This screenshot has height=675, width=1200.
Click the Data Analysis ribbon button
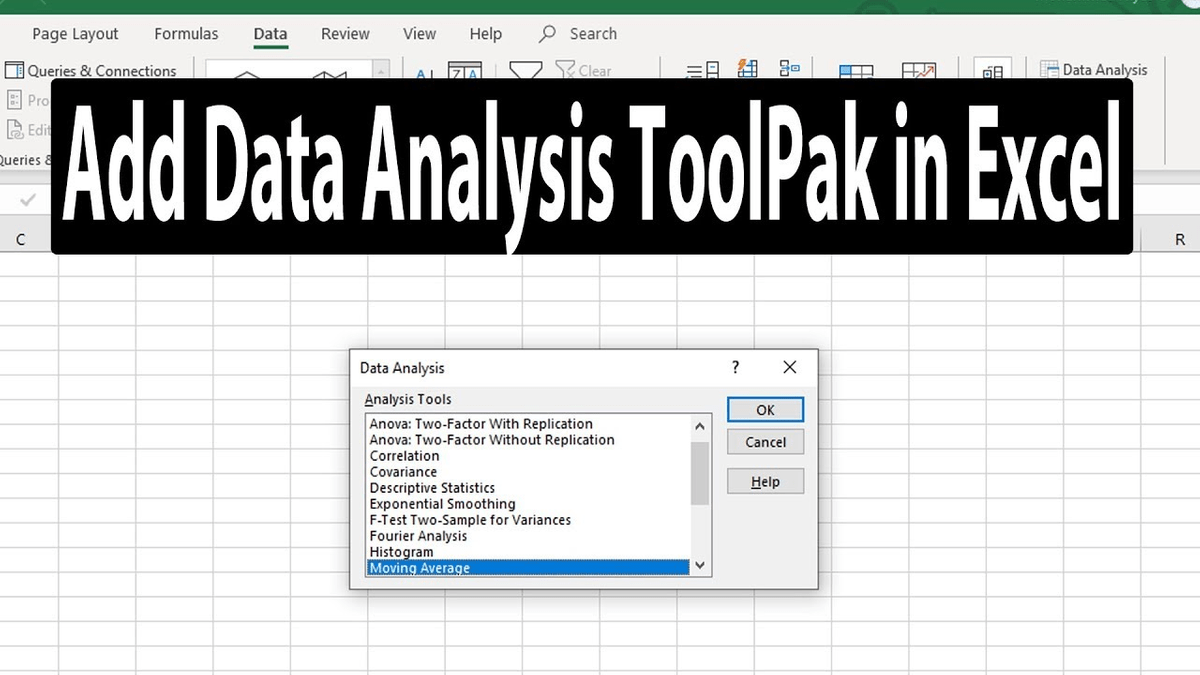coord(1095,69)
